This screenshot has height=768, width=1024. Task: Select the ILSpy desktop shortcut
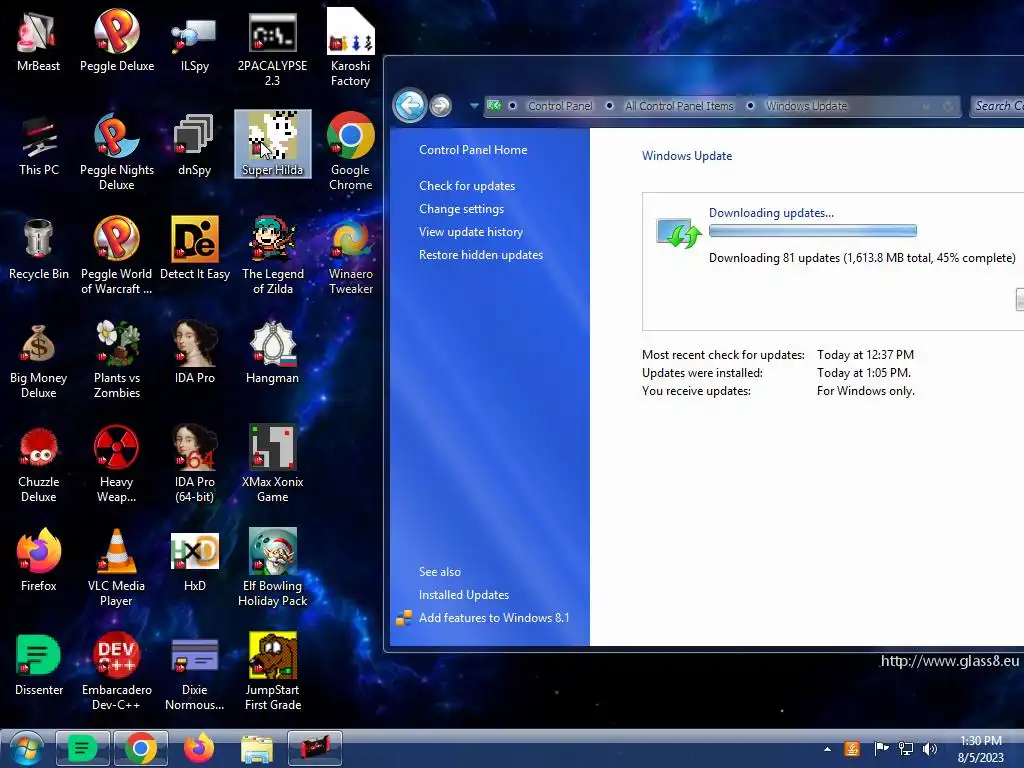click(195, 41)
